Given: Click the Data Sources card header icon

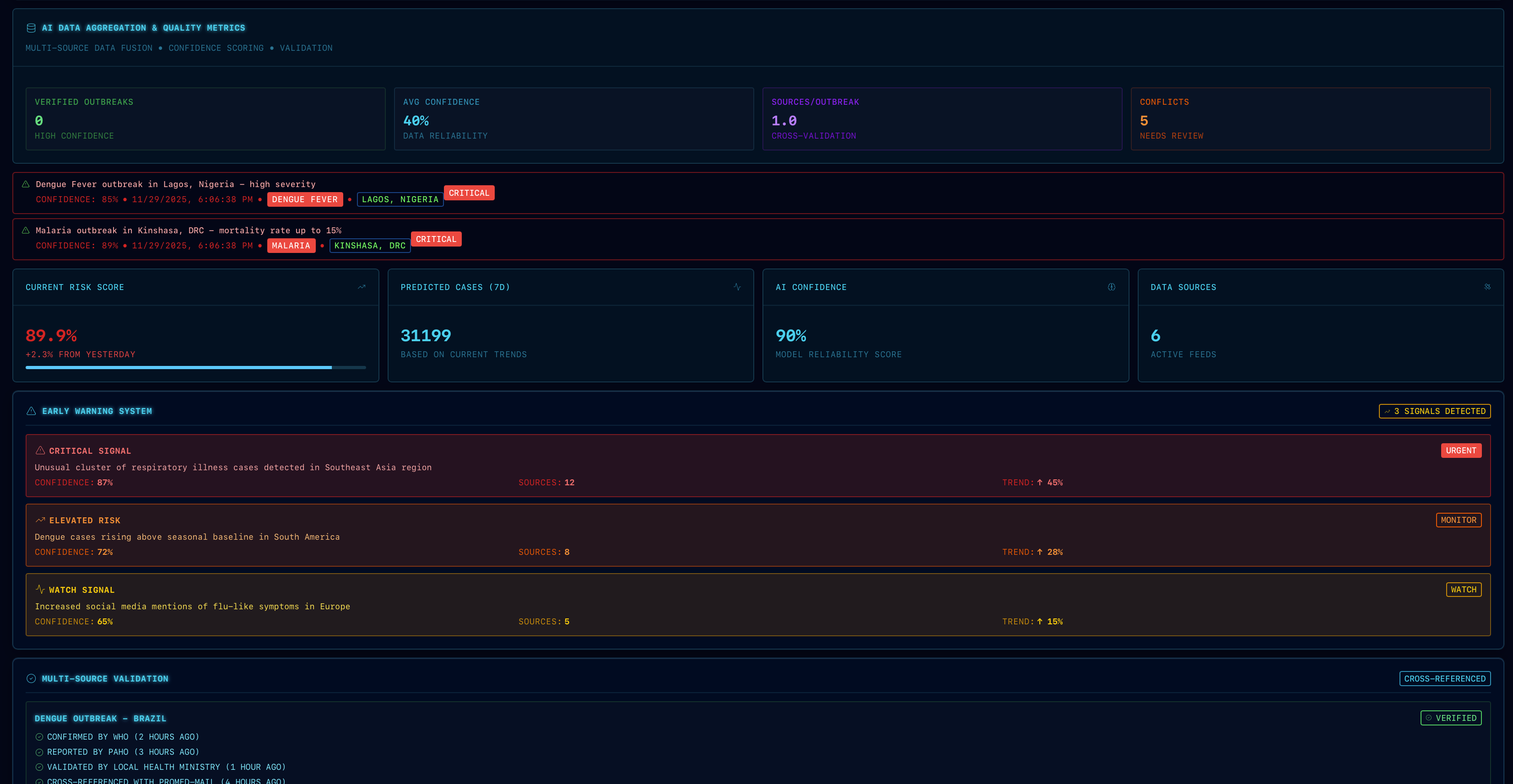Looking at the screenshot, I should 1487,287.
